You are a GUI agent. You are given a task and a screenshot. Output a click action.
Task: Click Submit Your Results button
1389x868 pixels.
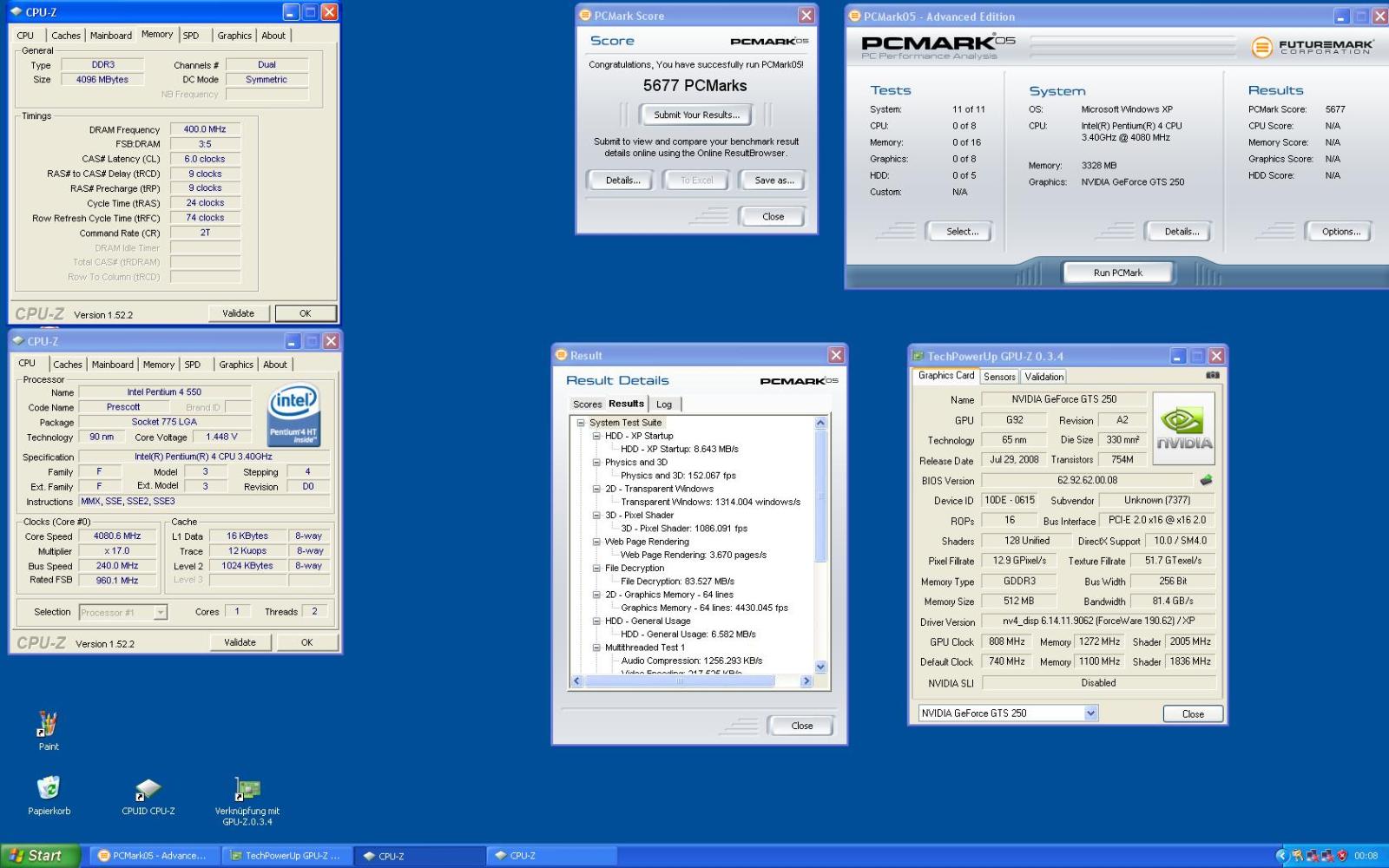697,115
